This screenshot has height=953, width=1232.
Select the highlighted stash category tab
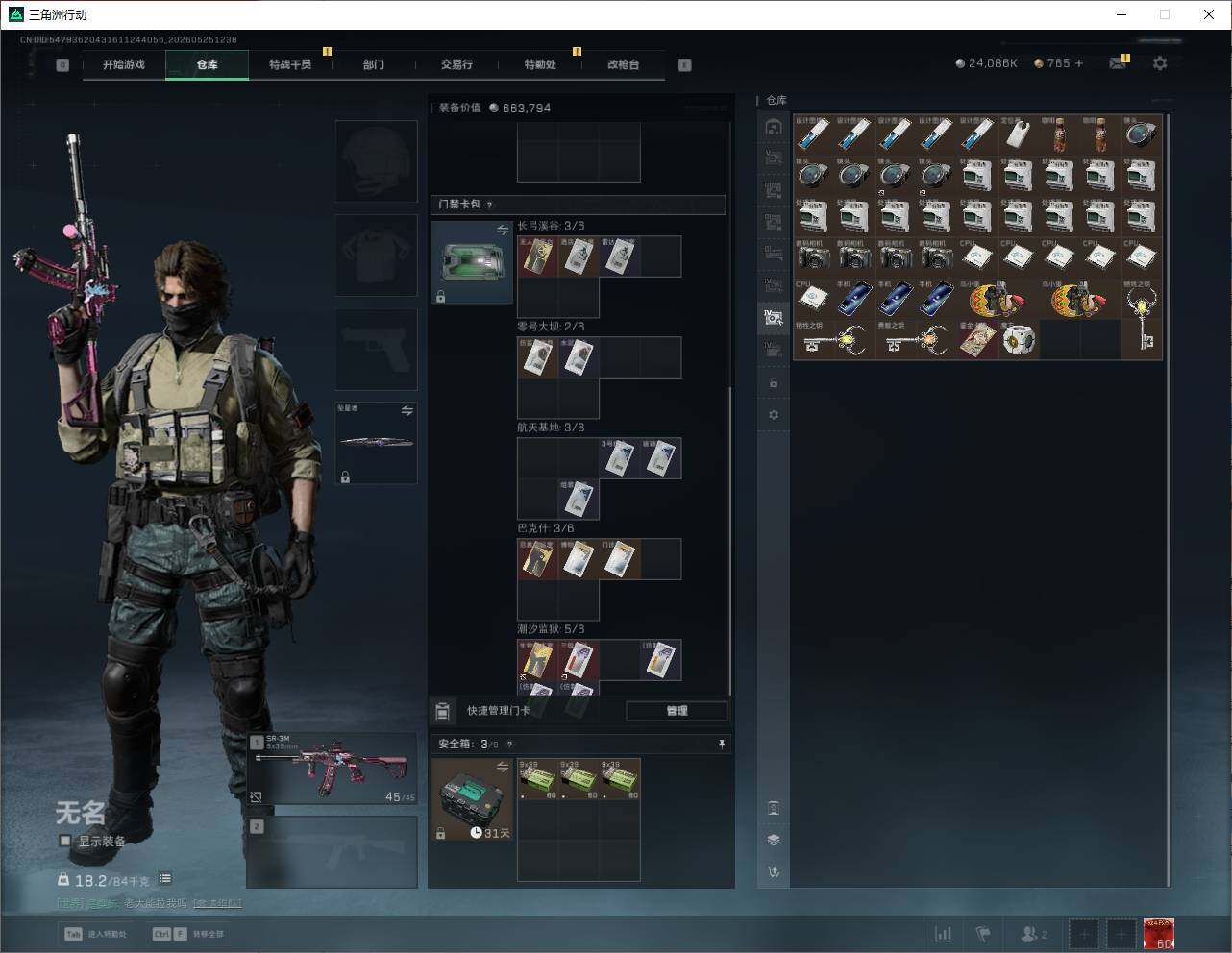[774, 317]
